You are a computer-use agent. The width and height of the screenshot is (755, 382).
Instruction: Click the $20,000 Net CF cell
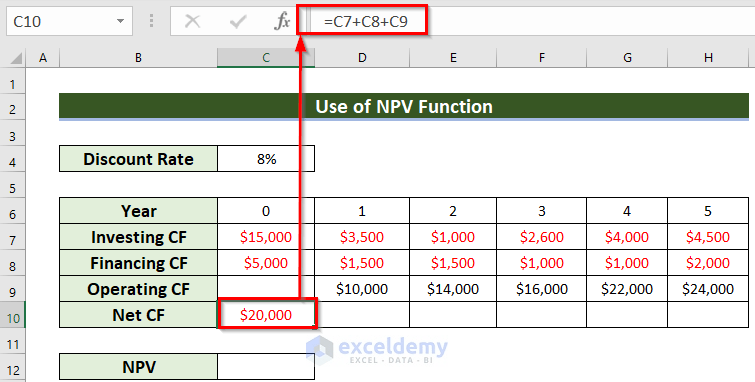click(267, 315)
